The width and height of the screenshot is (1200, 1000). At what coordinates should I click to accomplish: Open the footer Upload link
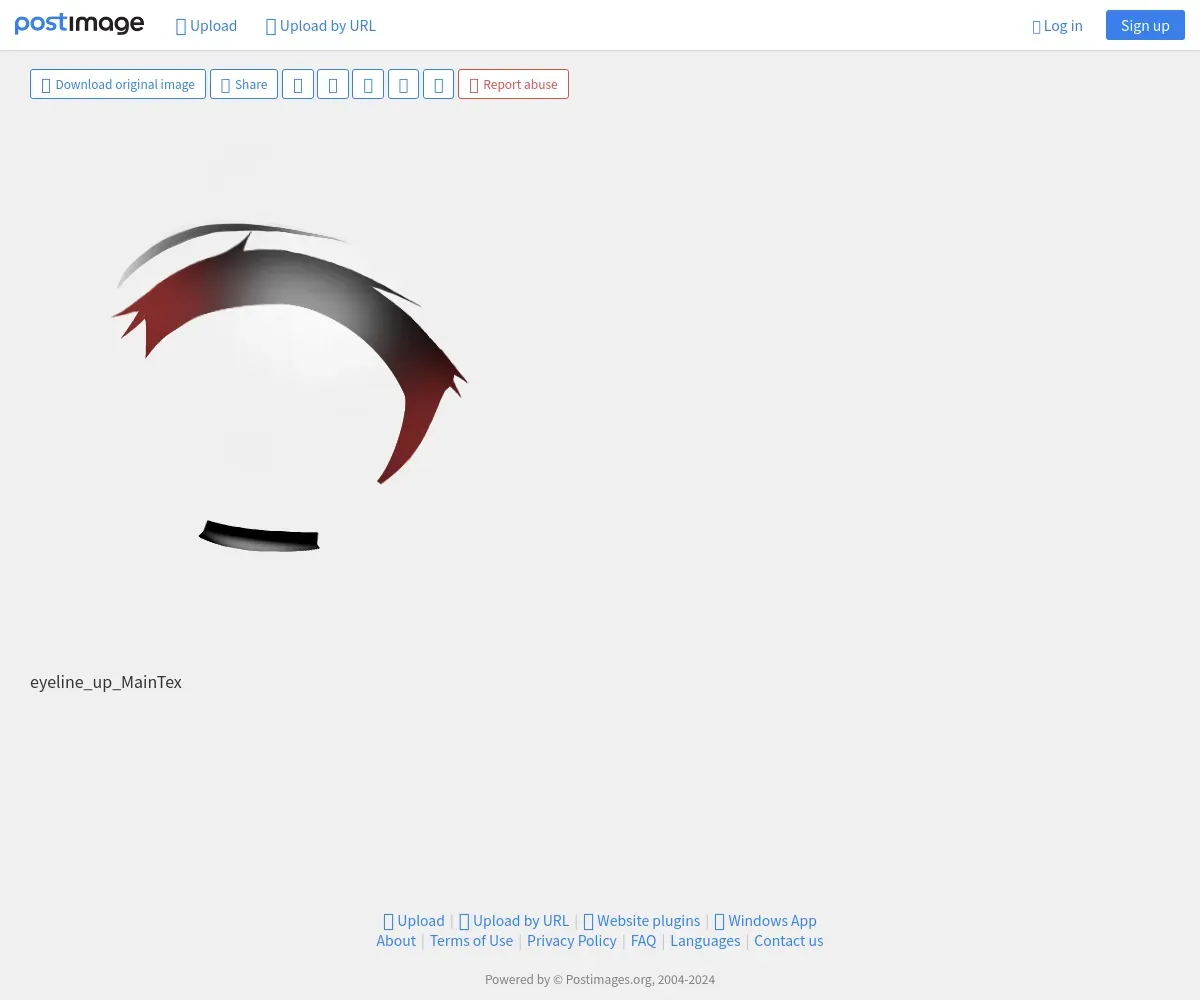click(x=414, y=920)
